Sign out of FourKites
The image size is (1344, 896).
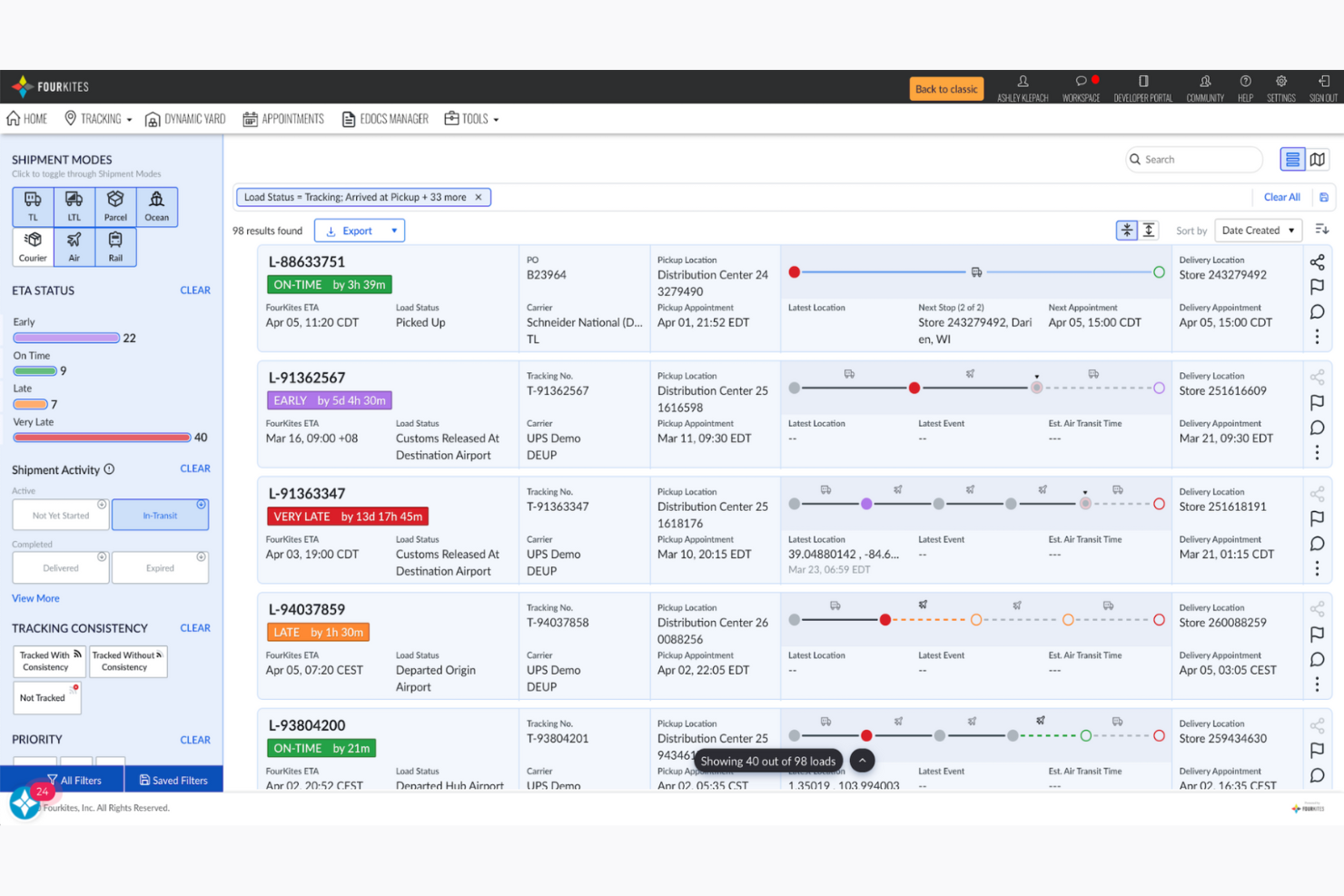[1323, 87]
